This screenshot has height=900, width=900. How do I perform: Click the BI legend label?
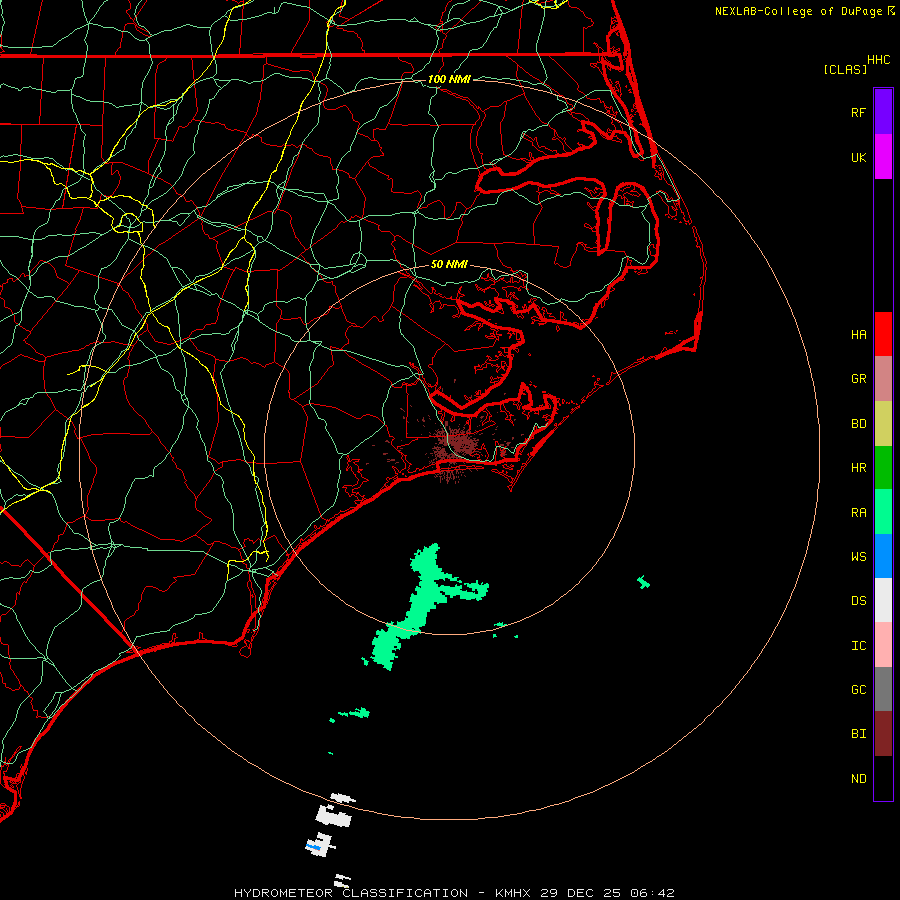tap(858, 734)
